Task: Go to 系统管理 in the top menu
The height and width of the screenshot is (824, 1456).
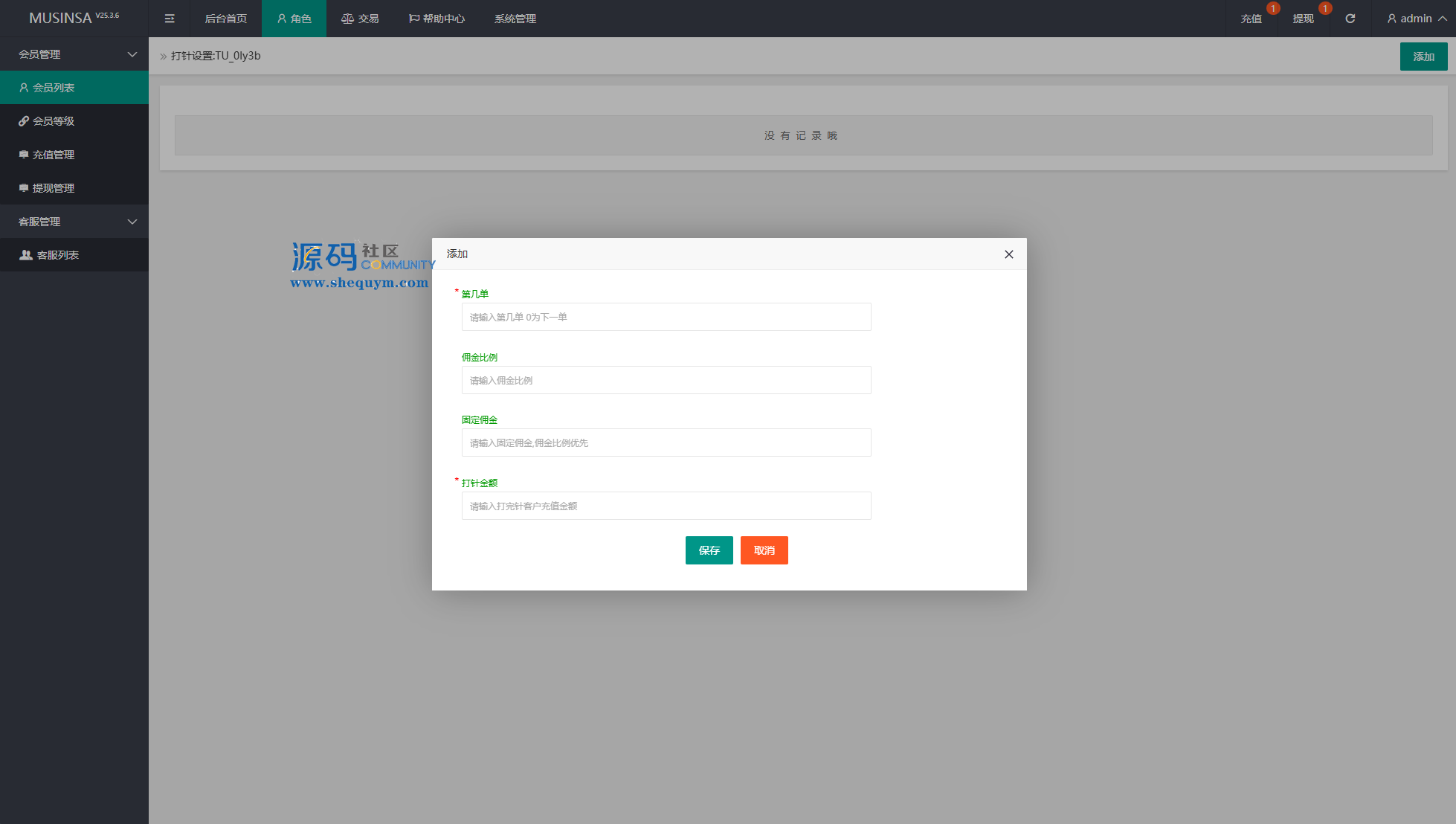Action: click(x=515, y=19)
